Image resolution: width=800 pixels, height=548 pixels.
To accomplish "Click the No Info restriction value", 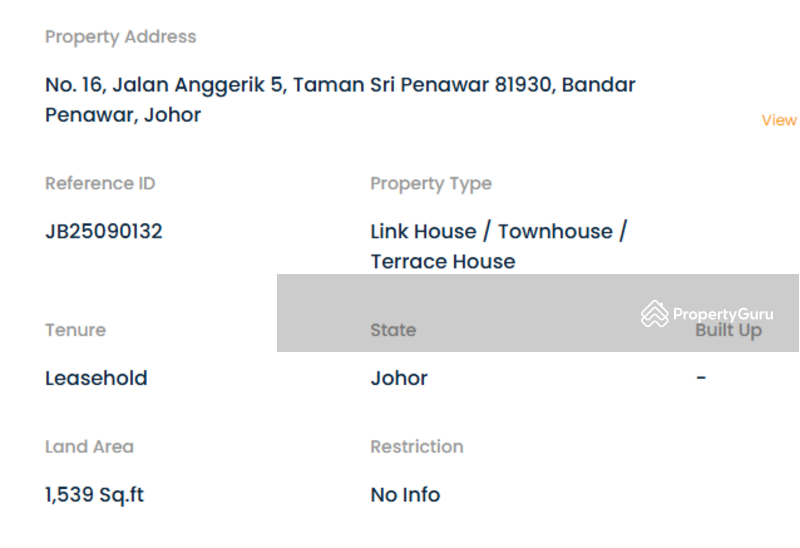I will pos(405,494).
